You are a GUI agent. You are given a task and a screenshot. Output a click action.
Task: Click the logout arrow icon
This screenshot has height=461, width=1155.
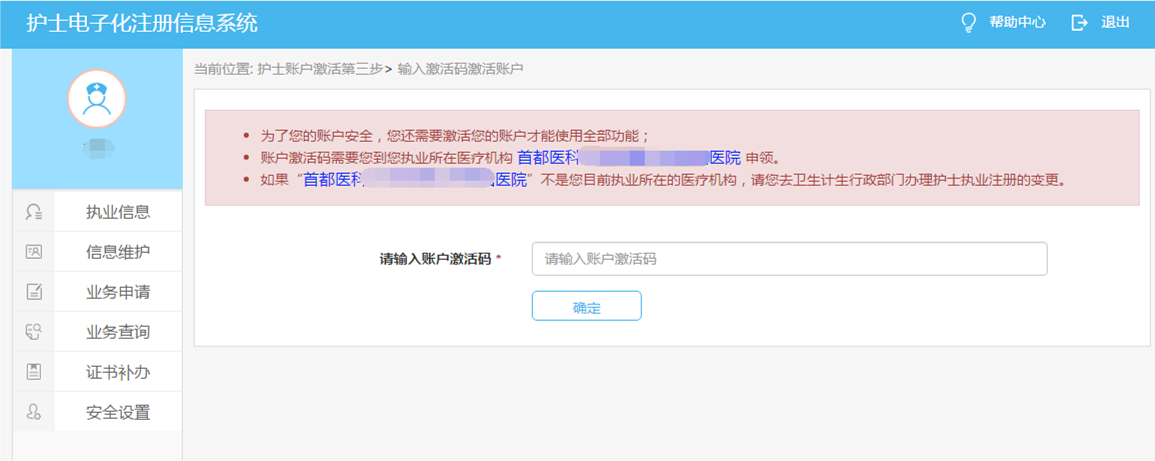click(x=1079, y=23)
